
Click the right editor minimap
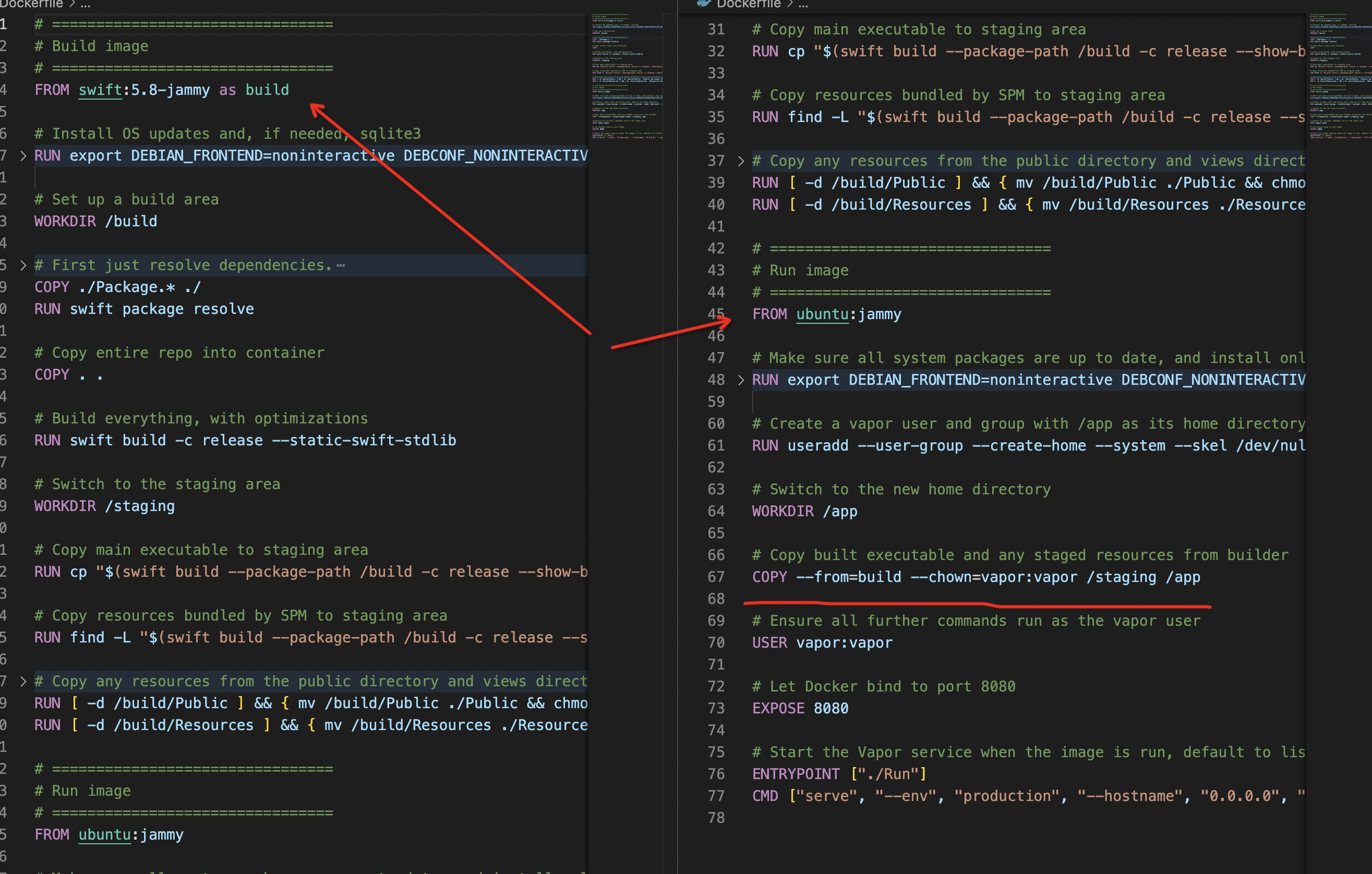click(1340, 76)
